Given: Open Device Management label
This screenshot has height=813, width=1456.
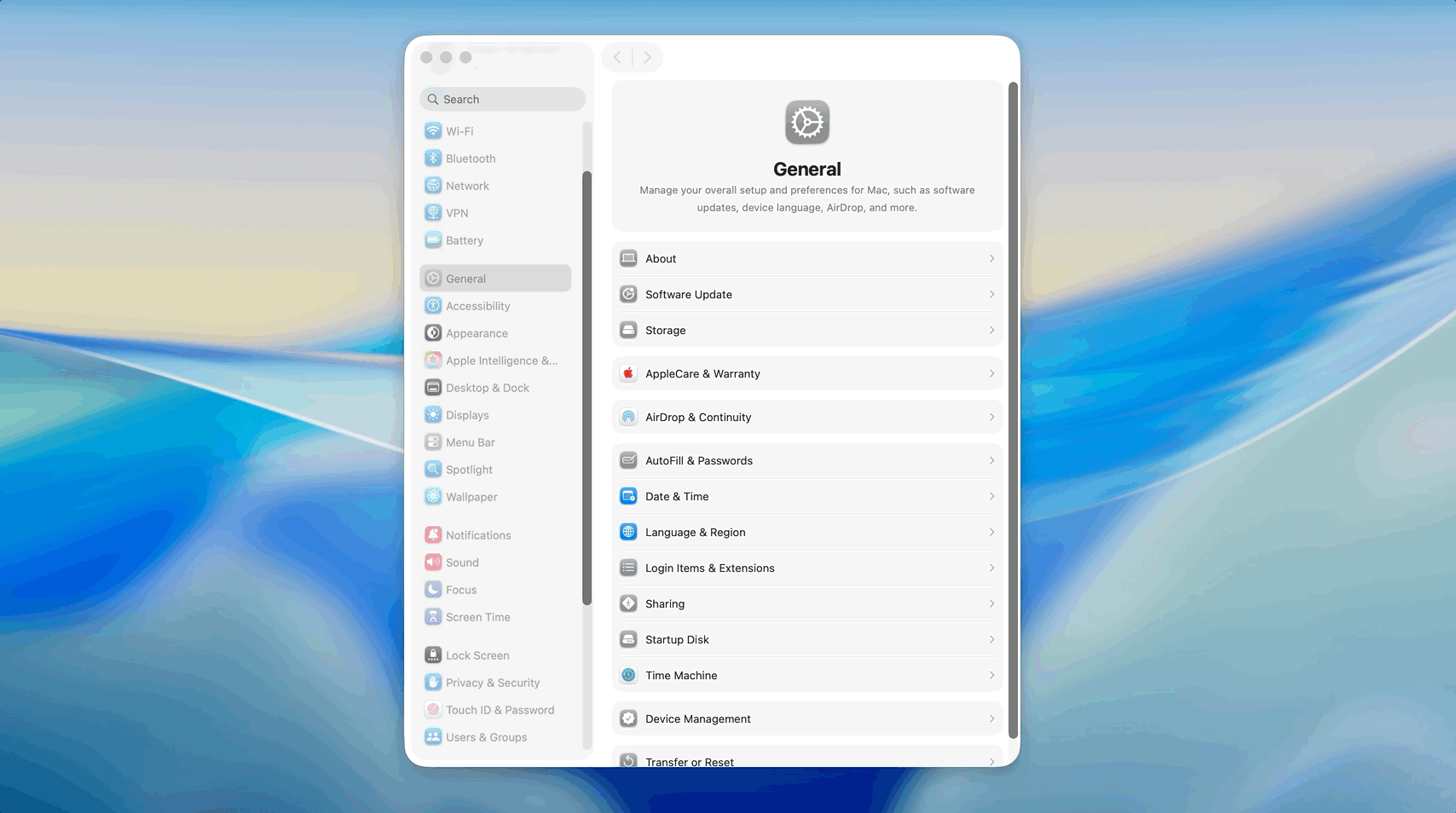Looking at the screenshot, I should click(698, 718).
